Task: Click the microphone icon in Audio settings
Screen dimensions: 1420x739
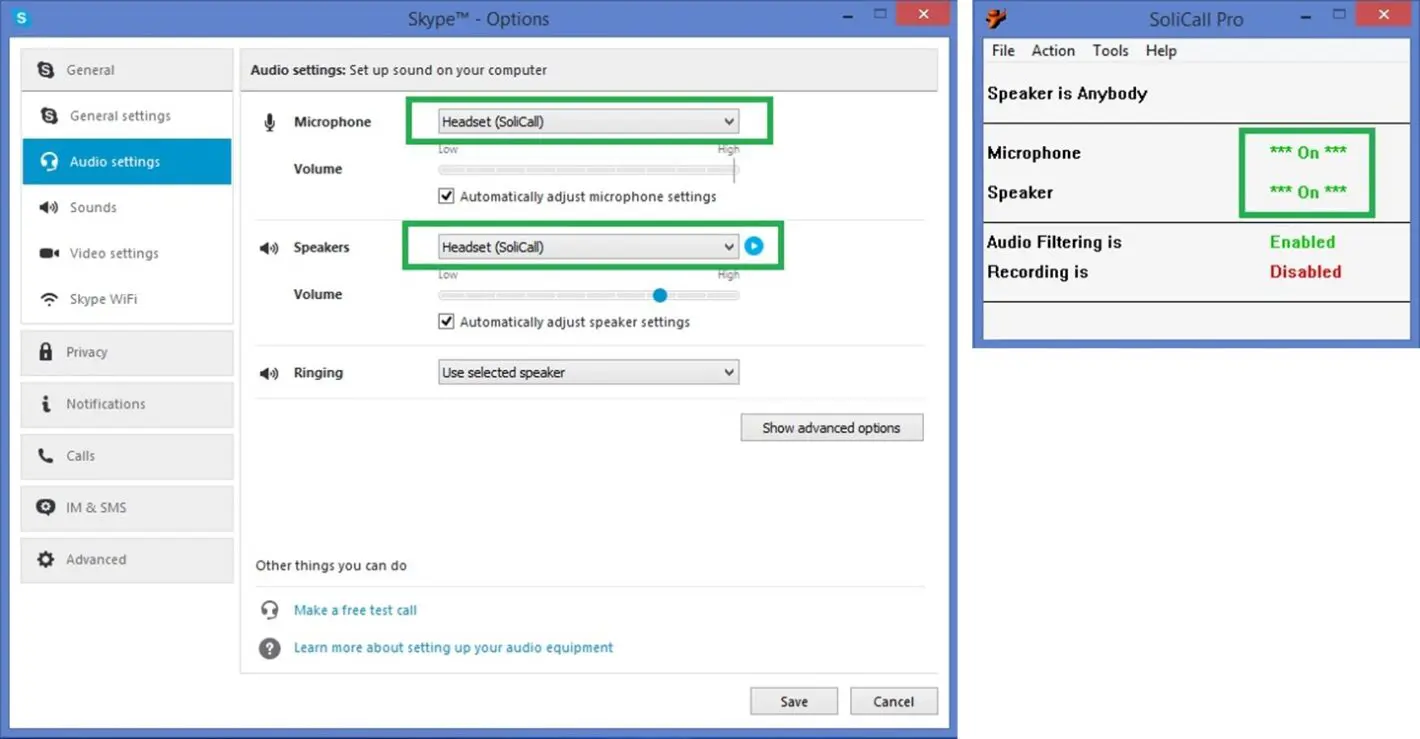Action: (269, 123)
